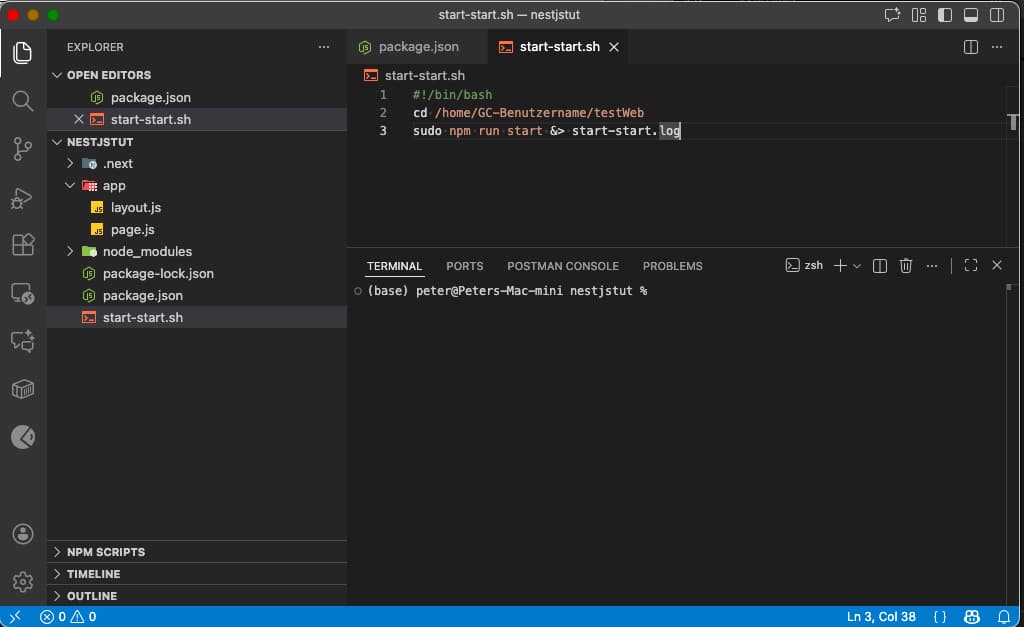1024x627 pixels.
Task: Switch to the TERMINAL panel tab
Action: coord(394,266)
